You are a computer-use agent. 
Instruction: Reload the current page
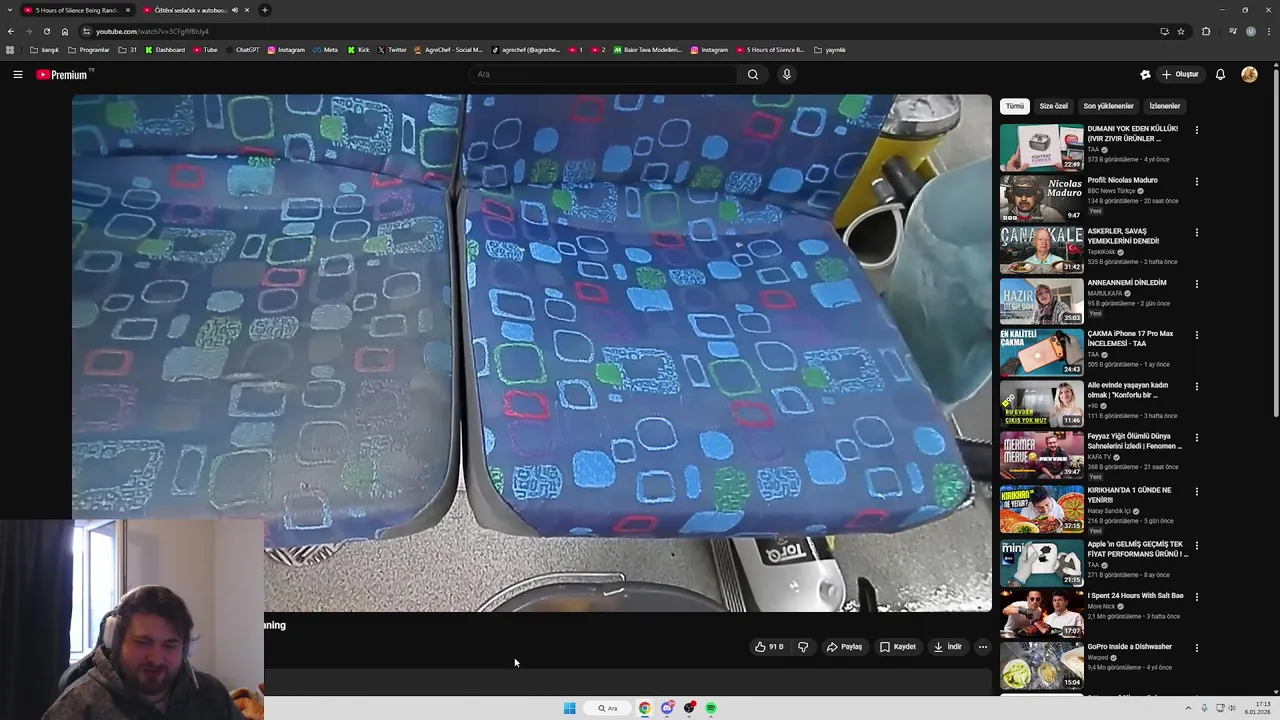pyautogui.click(x=46, y=31)
